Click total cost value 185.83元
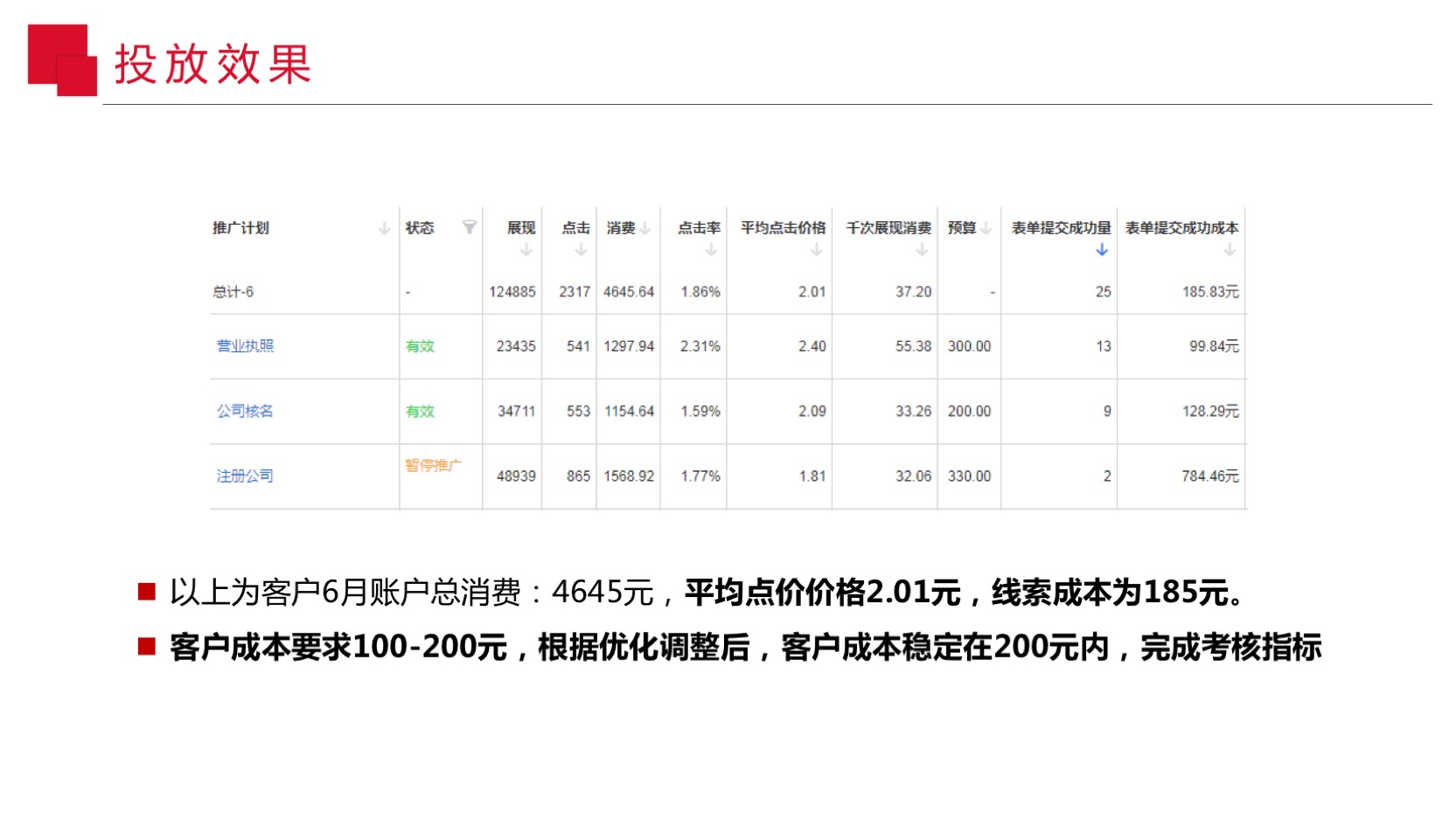Viewport: 1456px width, 819px height. coord(1210,292)
